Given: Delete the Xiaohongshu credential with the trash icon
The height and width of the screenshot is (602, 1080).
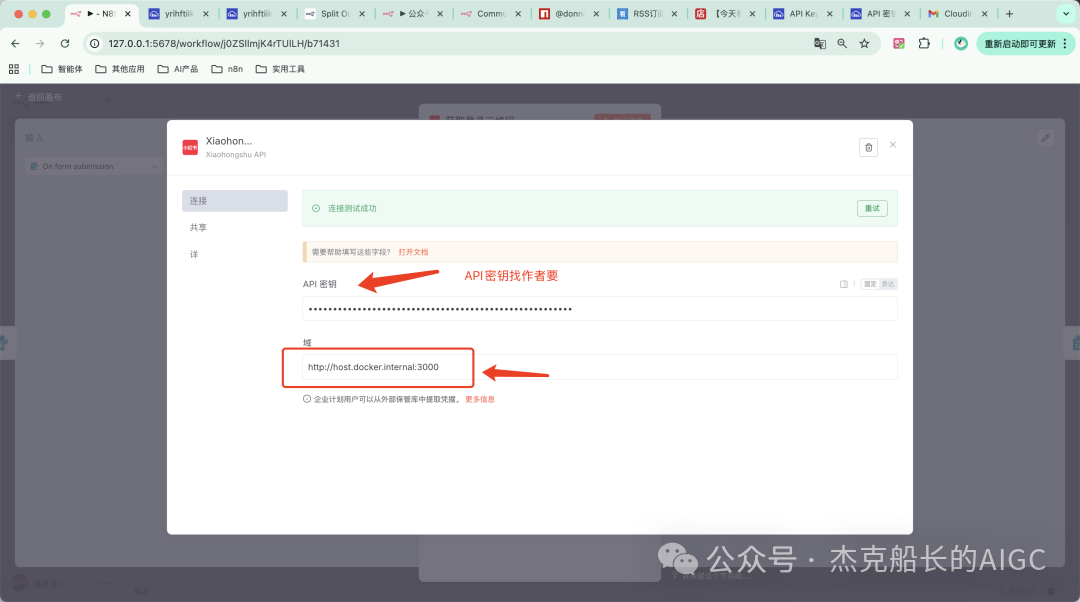Looking at the screenshot, I should pyautogui.click(x=869, y=147).
